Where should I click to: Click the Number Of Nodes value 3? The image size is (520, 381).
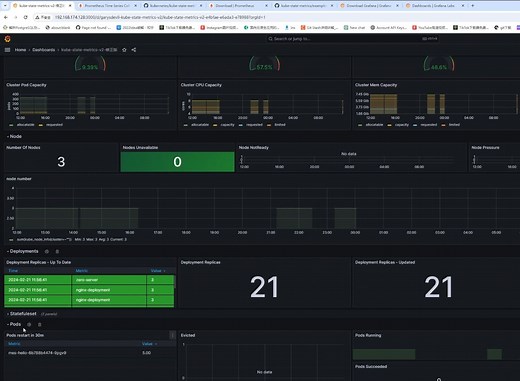pyautogui.click(x=61, y=162)
